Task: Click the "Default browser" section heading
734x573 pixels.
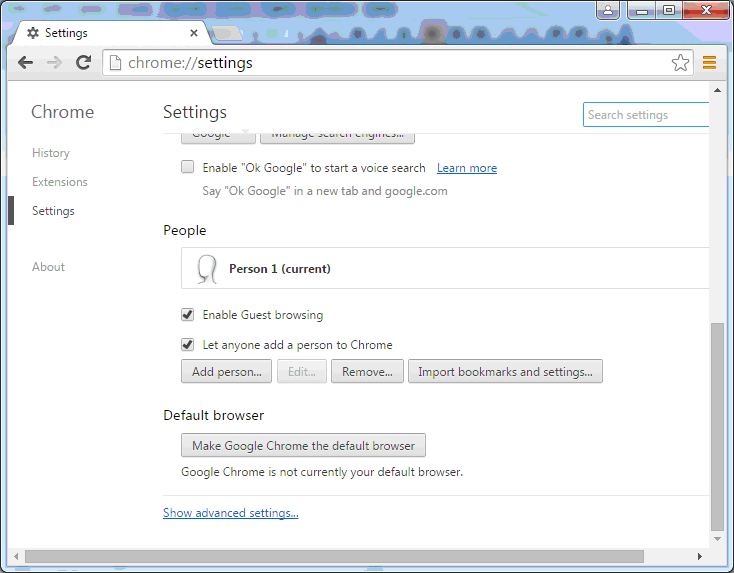Action: pyautogui.click(x=213, y=415)
